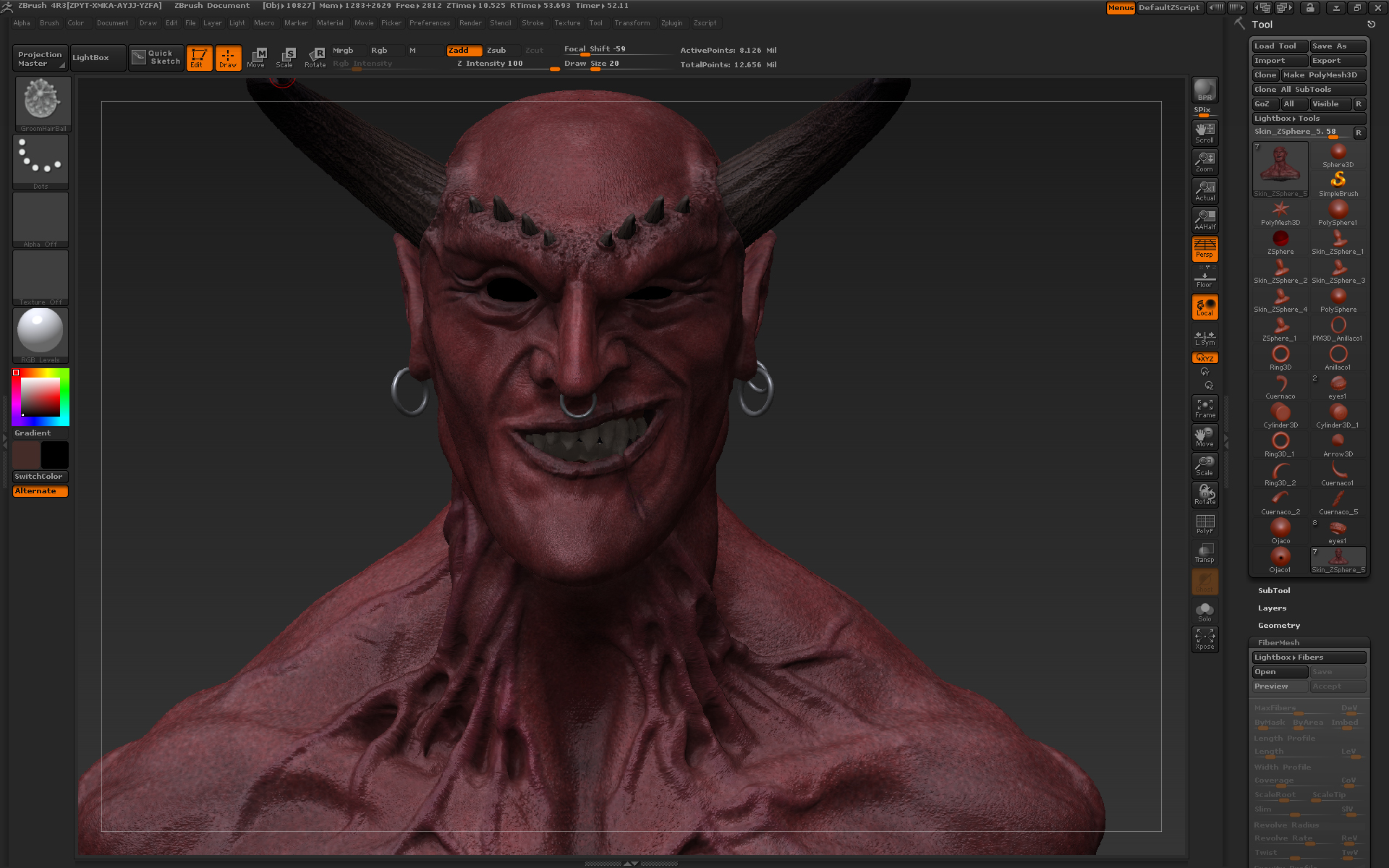Open the Render menu
This screenshot has width=1389, height=868.
point(470,23)
